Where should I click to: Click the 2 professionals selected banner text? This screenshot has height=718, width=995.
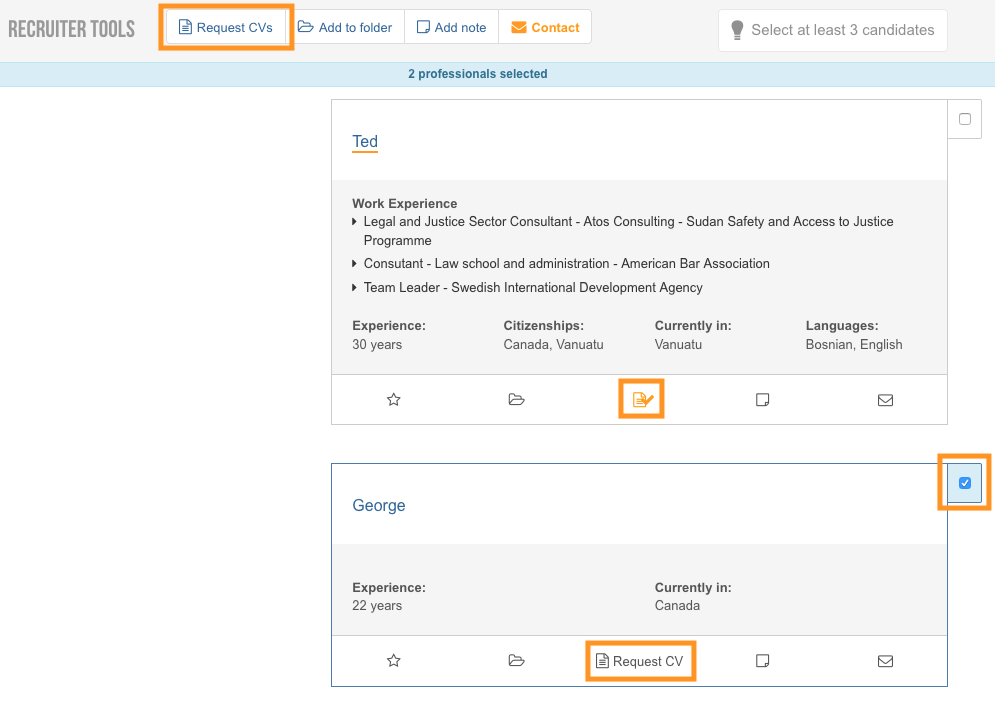click(478, 74)
